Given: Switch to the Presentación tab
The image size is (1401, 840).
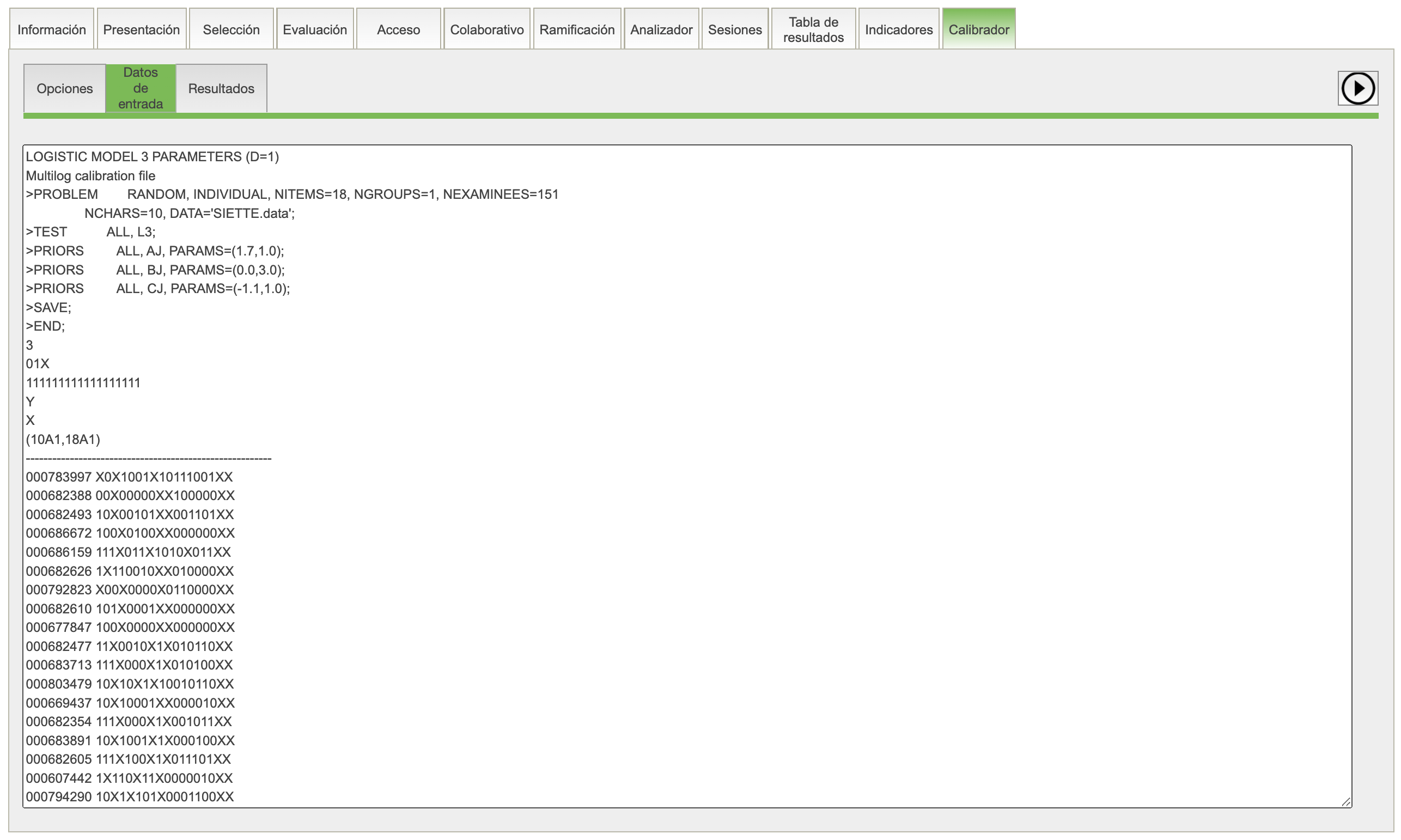Looking at the screenshot, I should [x=142, y=29].
